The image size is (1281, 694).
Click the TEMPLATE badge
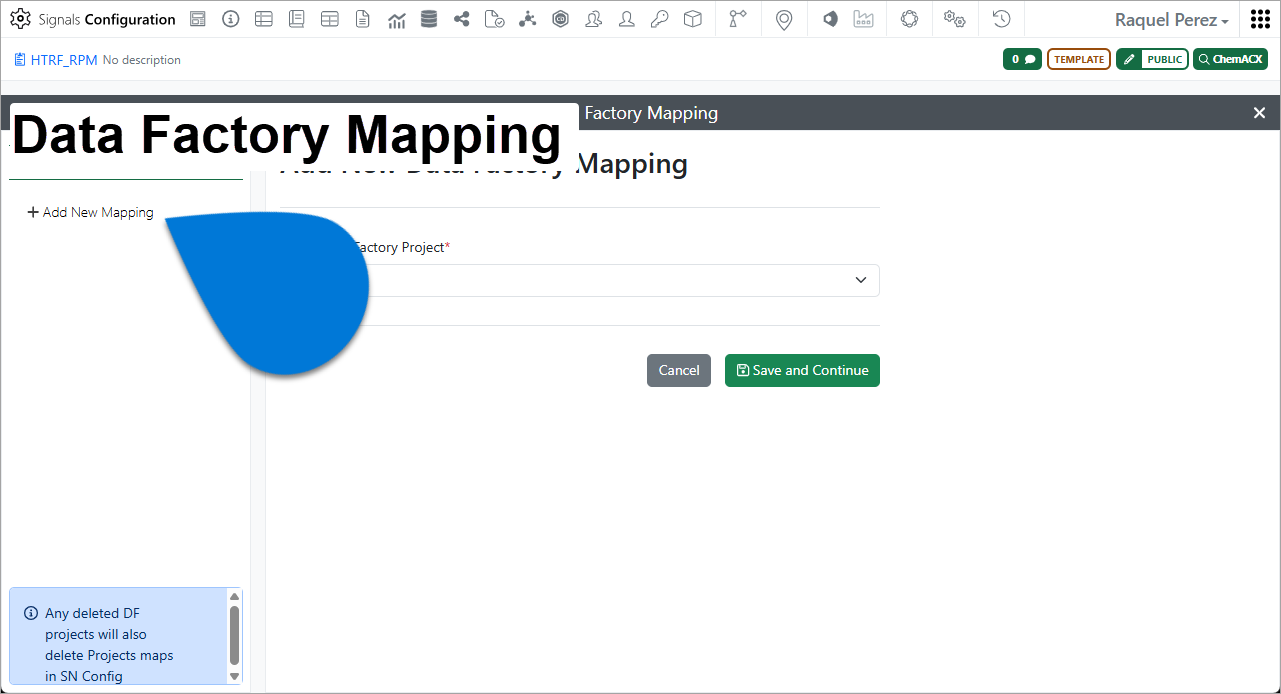point(1079,59)
